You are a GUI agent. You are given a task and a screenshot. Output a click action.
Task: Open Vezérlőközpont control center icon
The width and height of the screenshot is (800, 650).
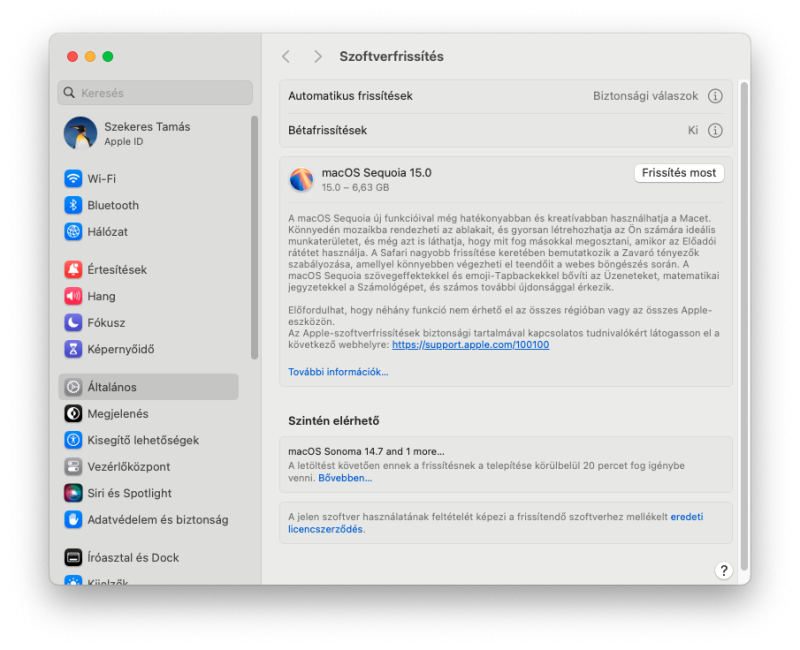tap(73, 466)
